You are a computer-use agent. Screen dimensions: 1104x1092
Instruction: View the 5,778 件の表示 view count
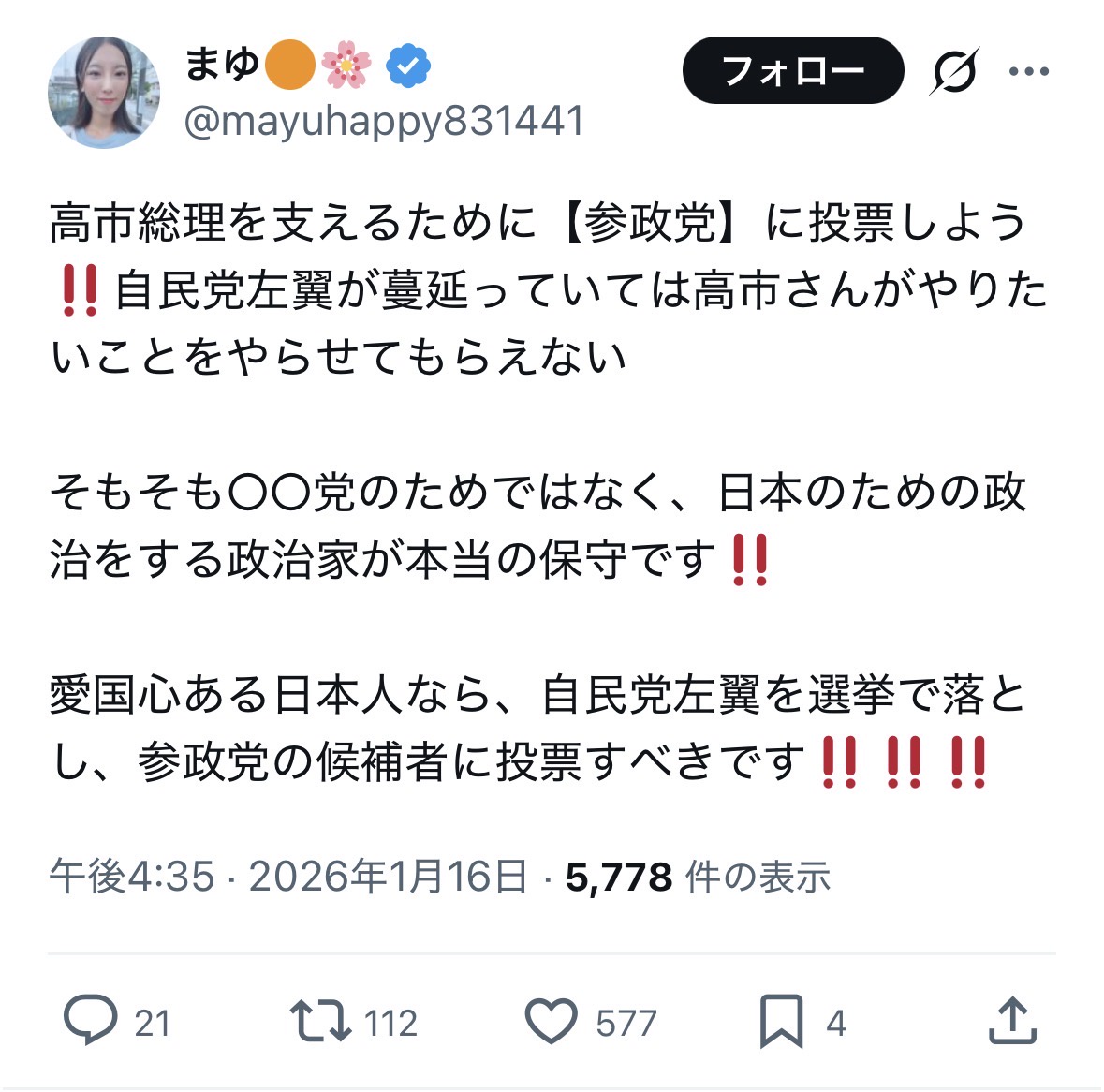(698, 877)
